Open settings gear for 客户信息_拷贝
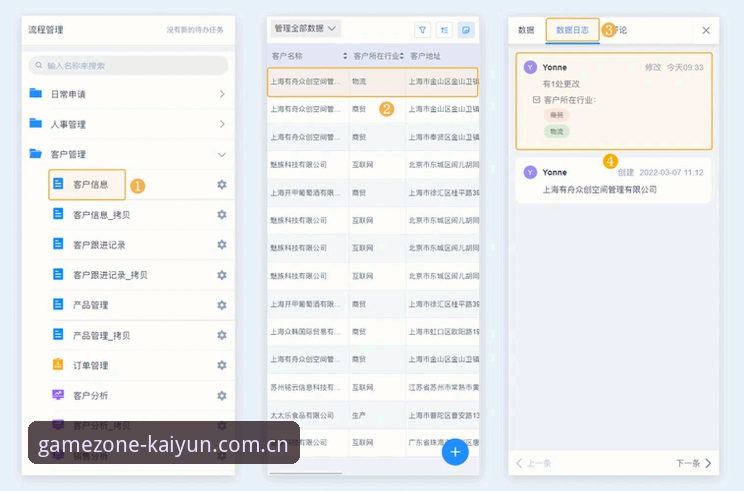The height and width of the screenshot is (491, 744). point(222,214)
